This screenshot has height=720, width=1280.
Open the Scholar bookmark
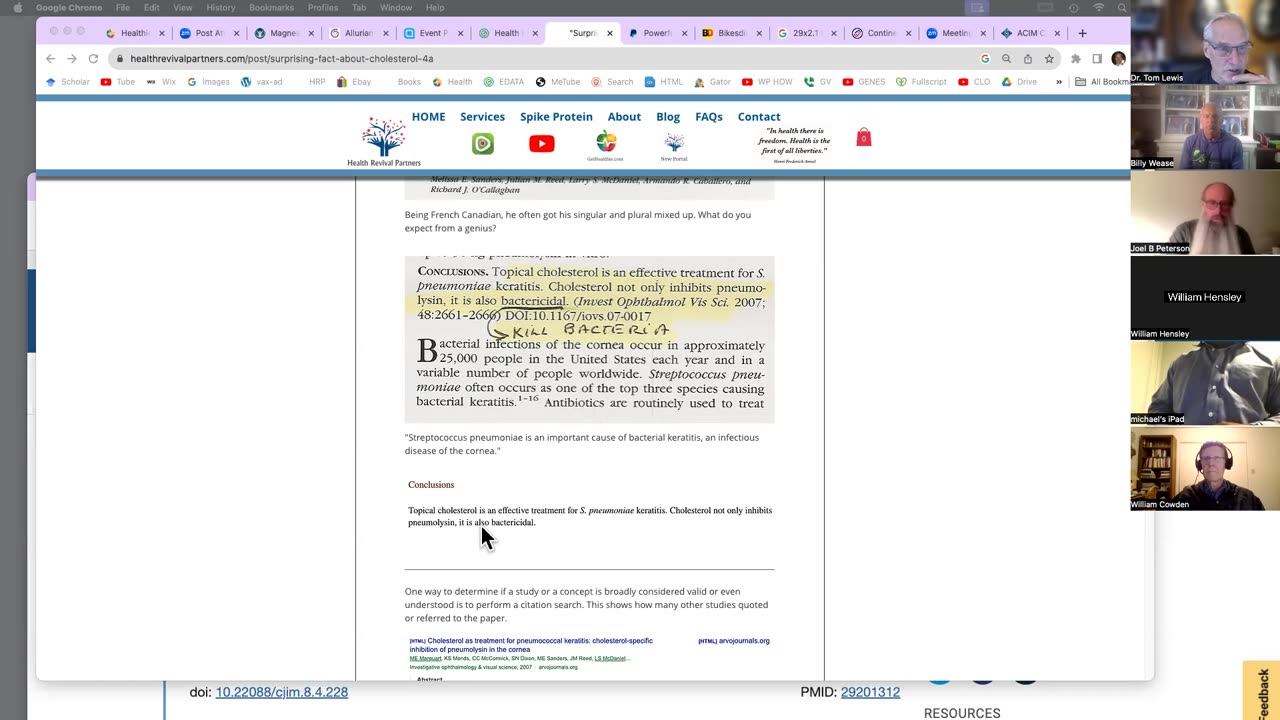point(67,82)
